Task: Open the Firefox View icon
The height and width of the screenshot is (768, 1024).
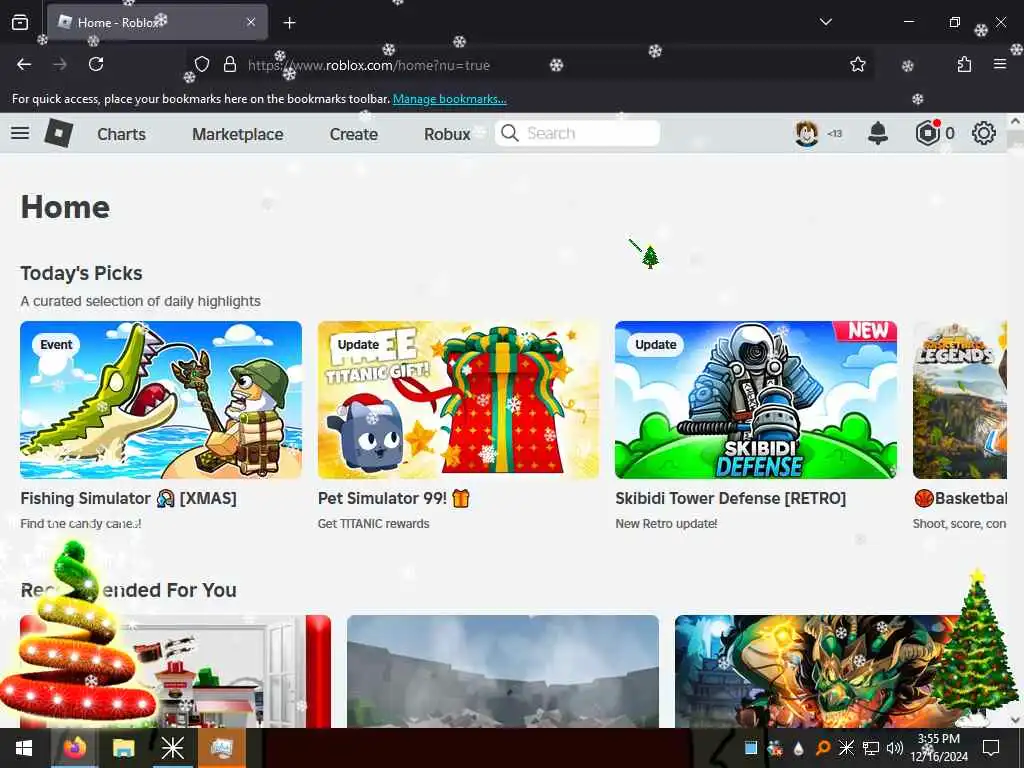Action: coord(20,23)
